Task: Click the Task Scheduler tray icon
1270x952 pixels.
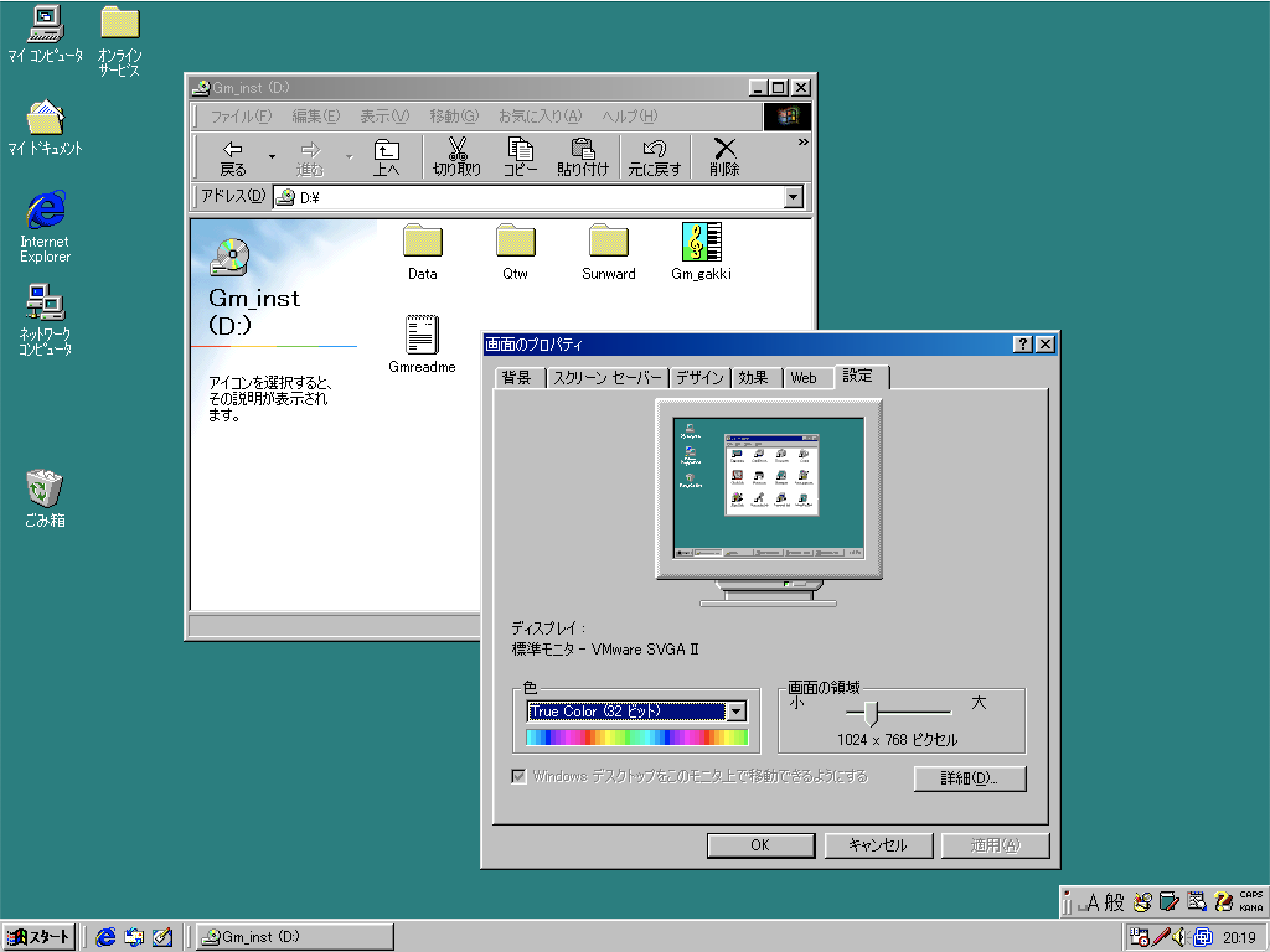Action: click(1139, 937)
